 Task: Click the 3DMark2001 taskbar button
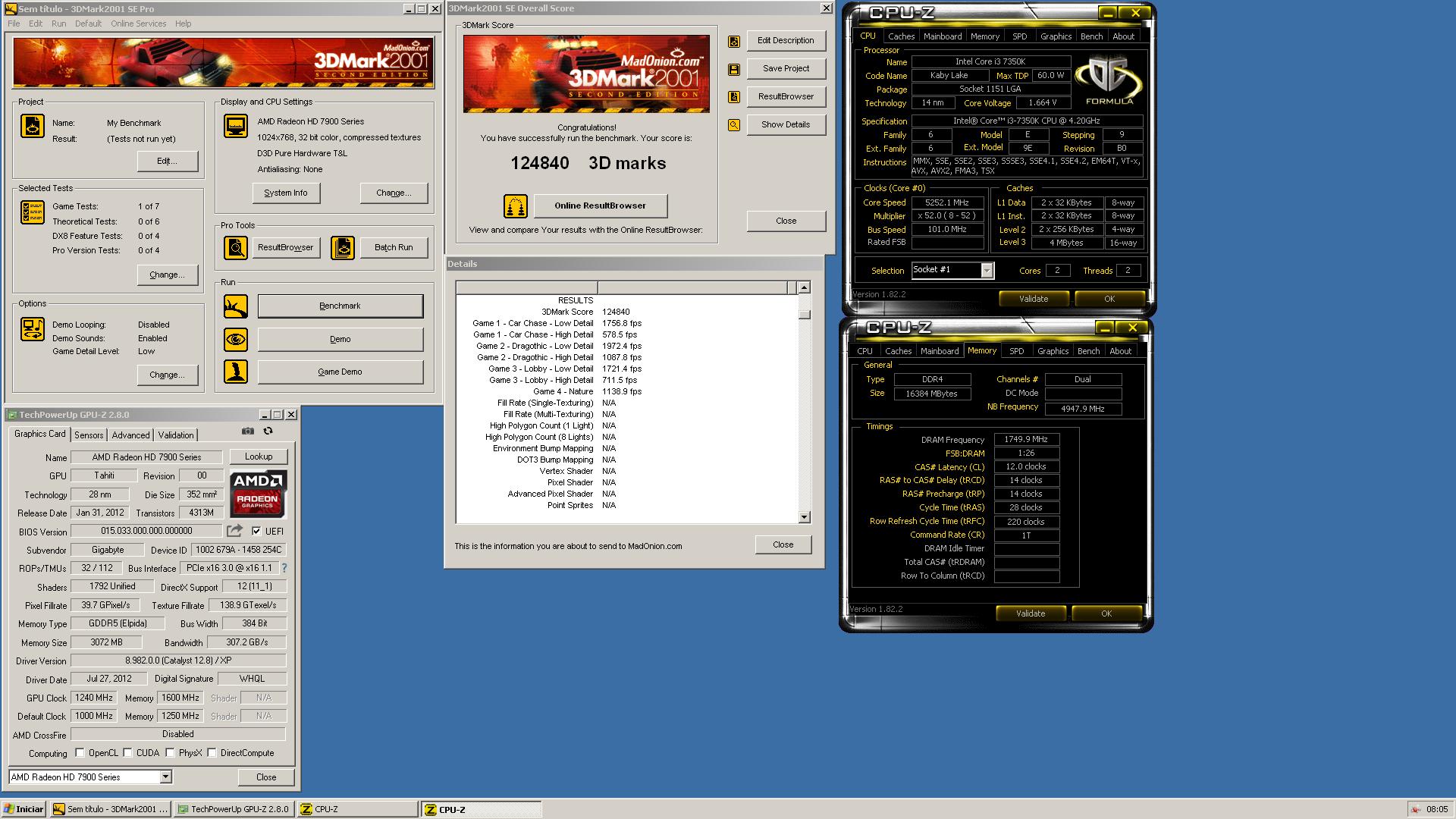tap(111, 809)
